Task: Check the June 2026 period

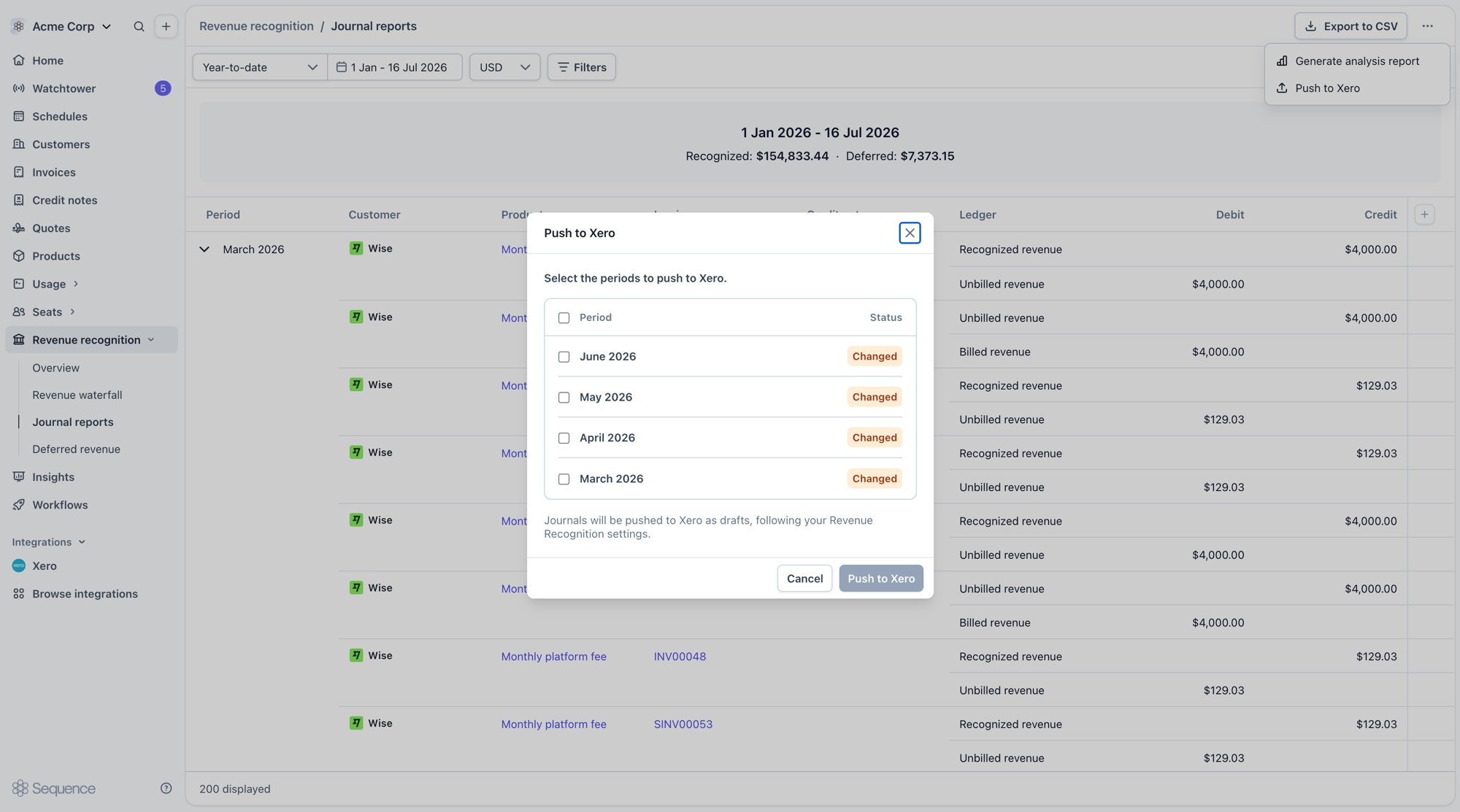Action: (564, 357)
